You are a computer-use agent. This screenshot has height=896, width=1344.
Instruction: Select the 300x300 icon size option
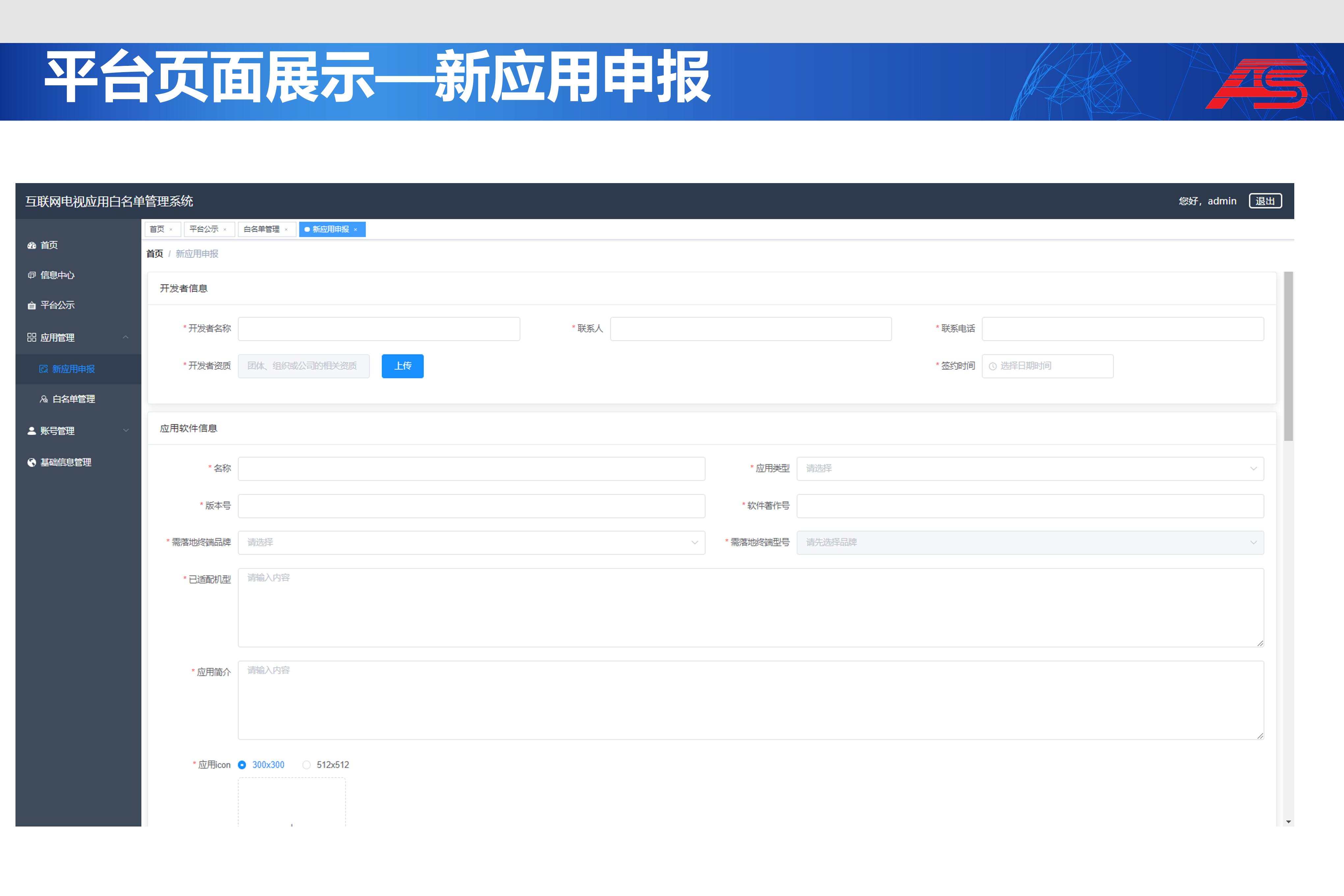(261, 765)
